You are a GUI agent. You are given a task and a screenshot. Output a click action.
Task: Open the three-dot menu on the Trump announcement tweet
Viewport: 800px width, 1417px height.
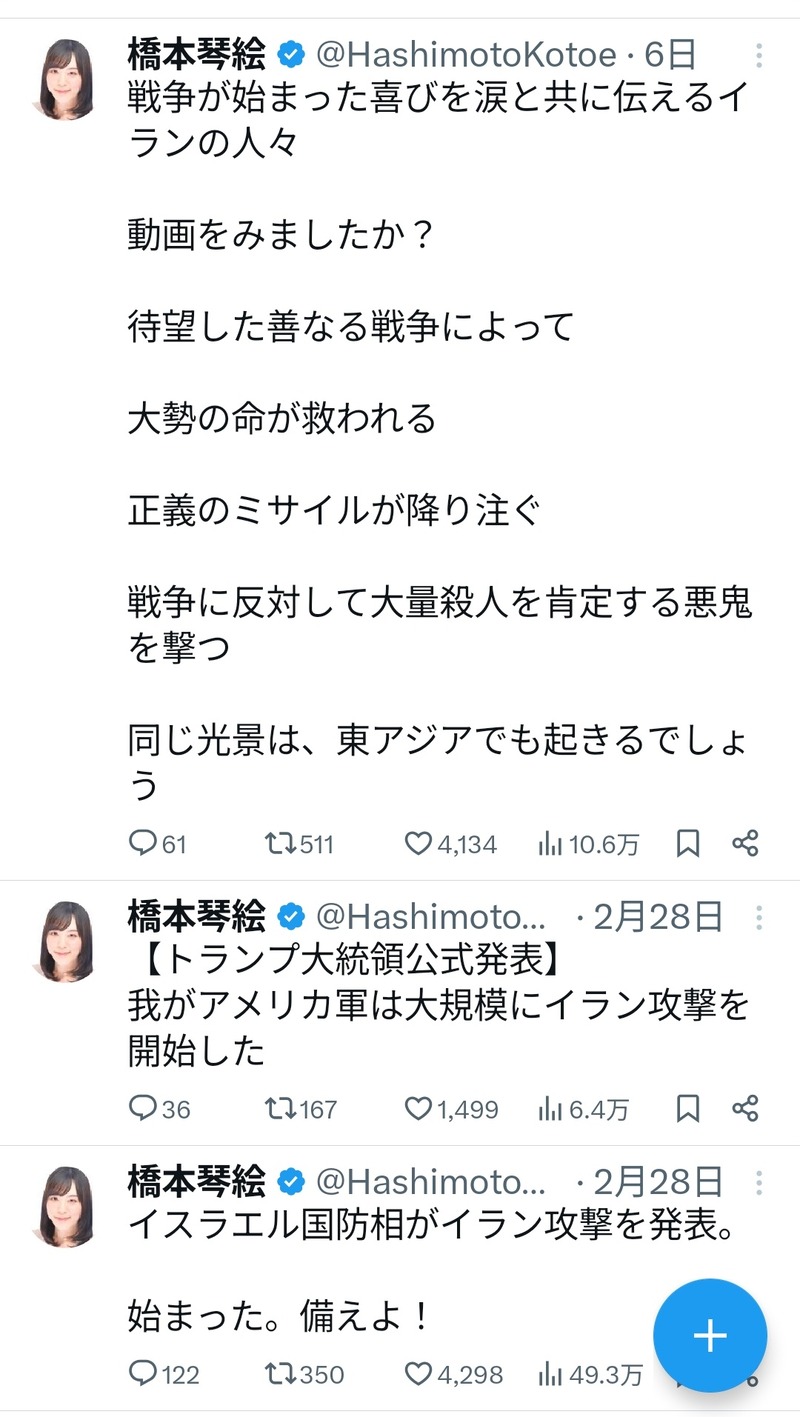759,917
